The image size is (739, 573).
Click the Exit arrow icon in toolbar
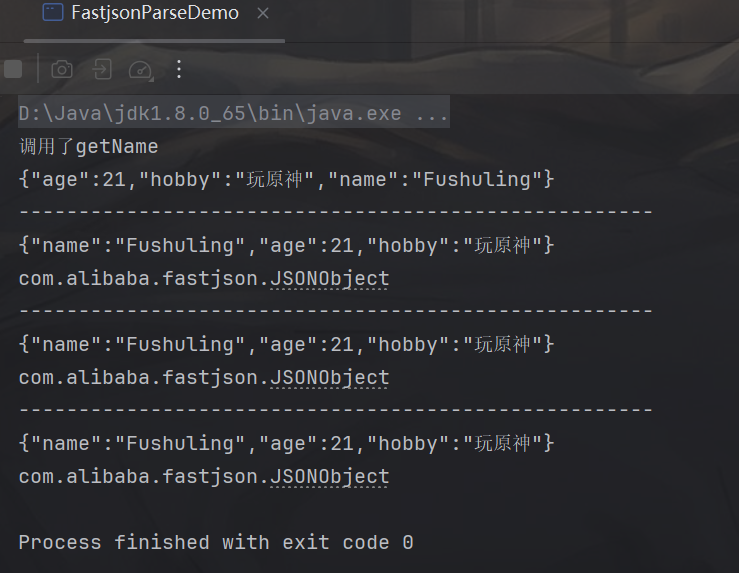pyautogui.click(x=101, y=69)
